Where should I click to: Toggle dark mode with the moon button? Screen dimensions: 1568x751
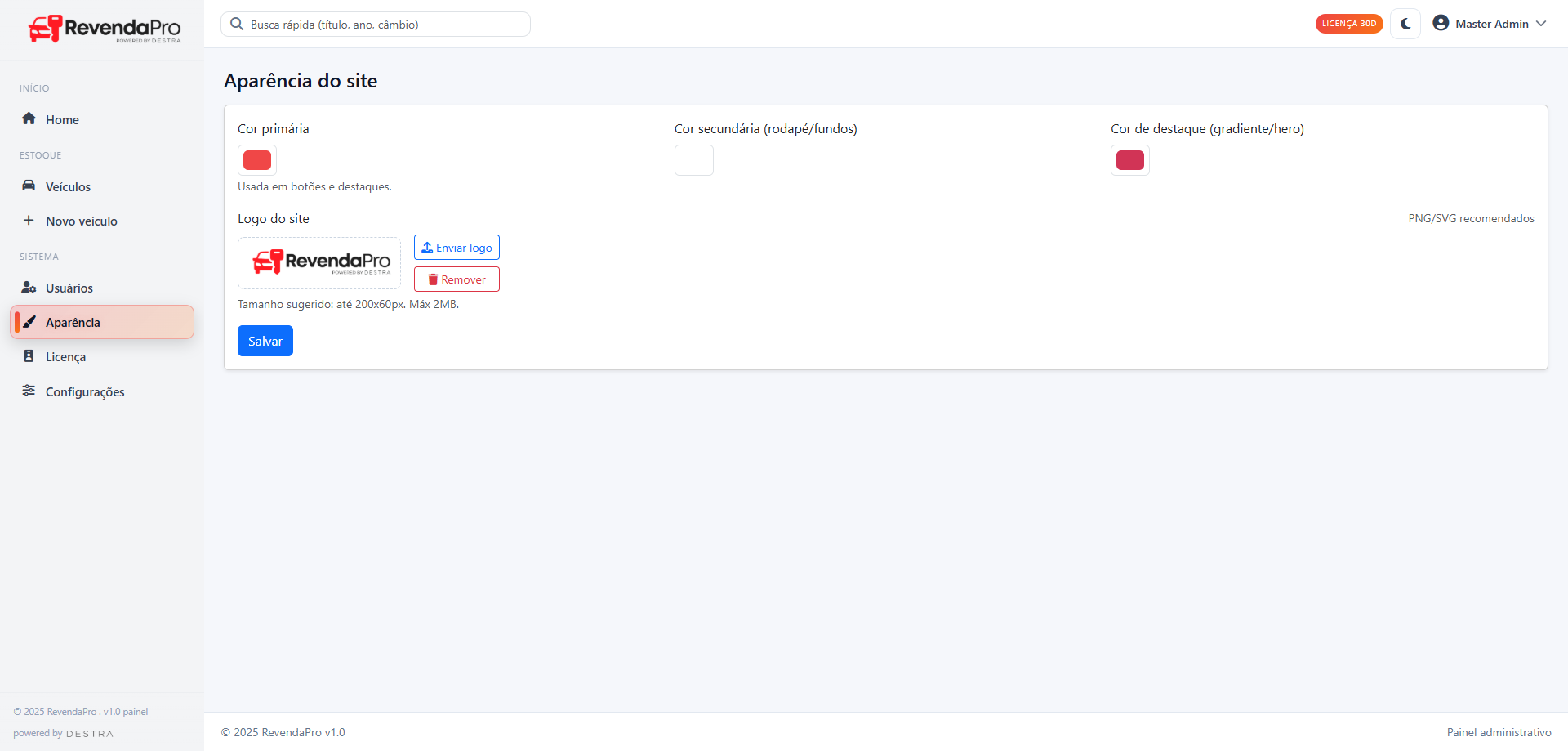pyautogui.click(x=1405, y=24)
